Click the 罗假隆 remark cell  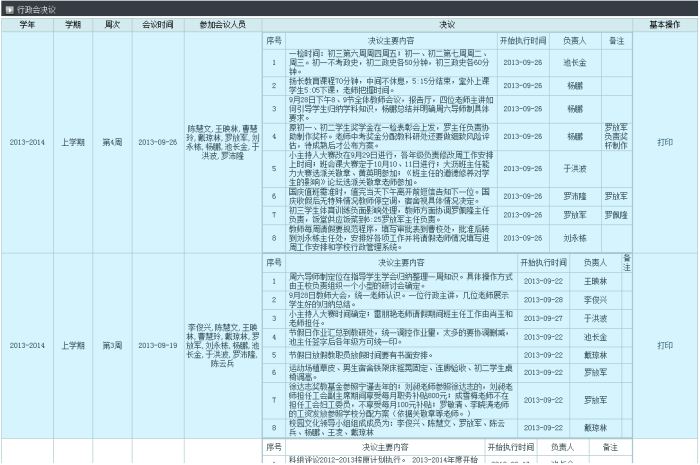(x=616, y=215)
